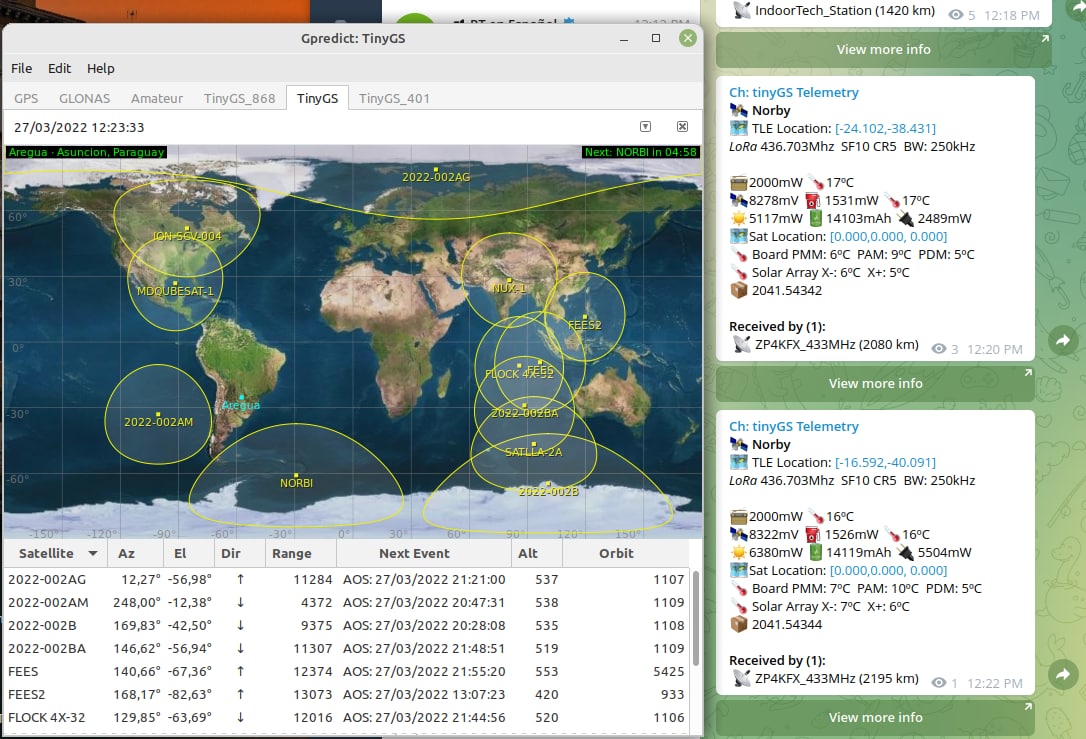Select the ION-SCV-004 satellite on the map

click(187, 229)
